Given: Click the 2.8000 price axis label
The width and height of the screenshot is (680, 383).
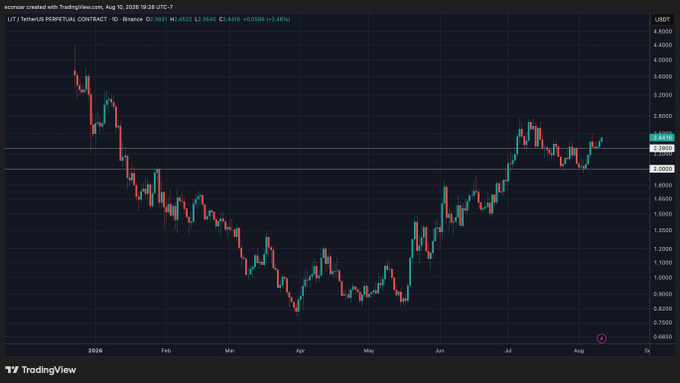Looking at the screenshot, I should coord(662,116).
